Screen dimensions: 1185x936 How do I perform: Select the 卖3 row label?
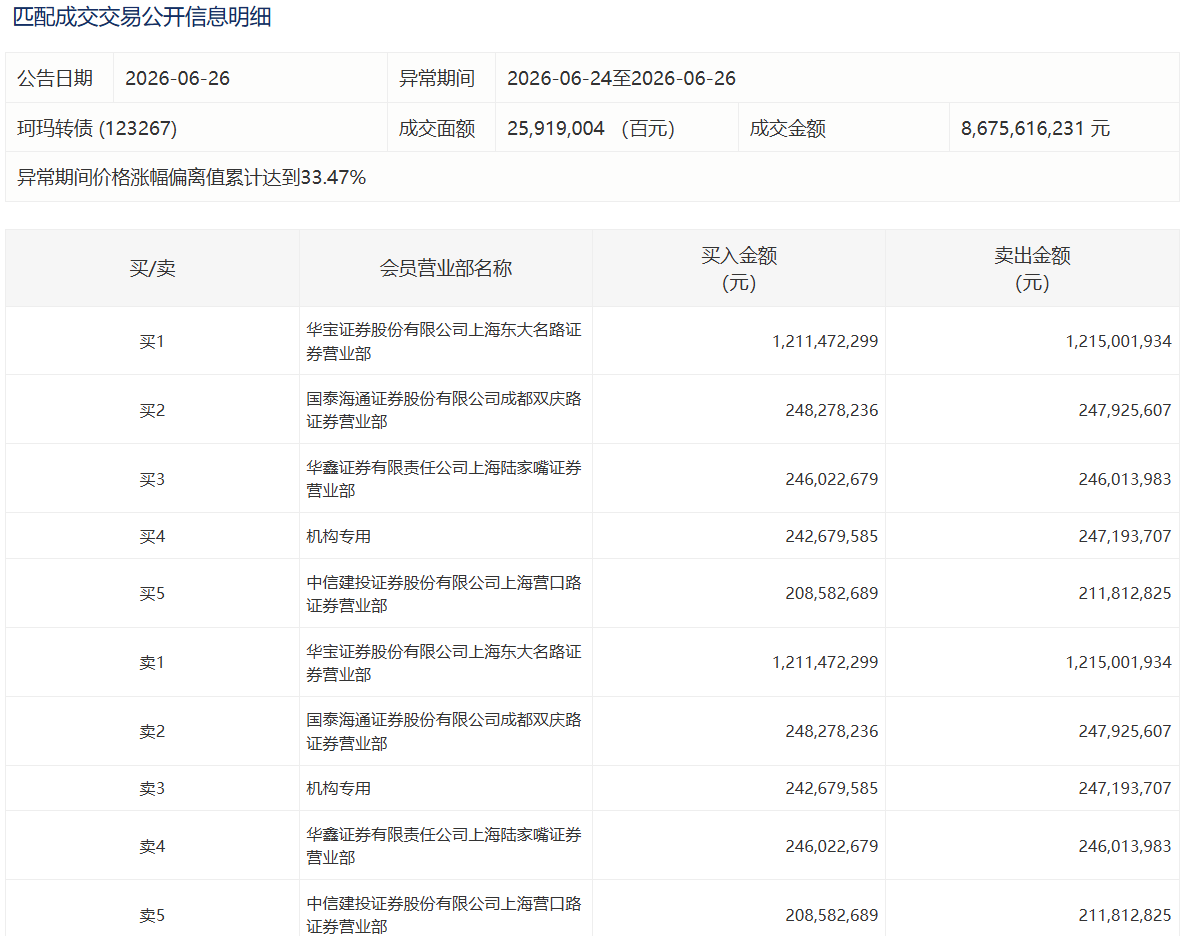(152, 789)
